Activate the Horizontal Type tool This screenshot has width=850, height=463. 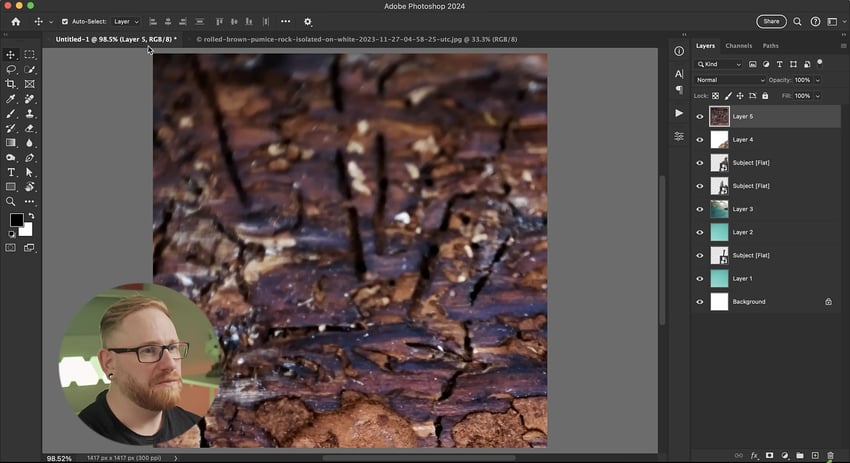pos(11,172)
